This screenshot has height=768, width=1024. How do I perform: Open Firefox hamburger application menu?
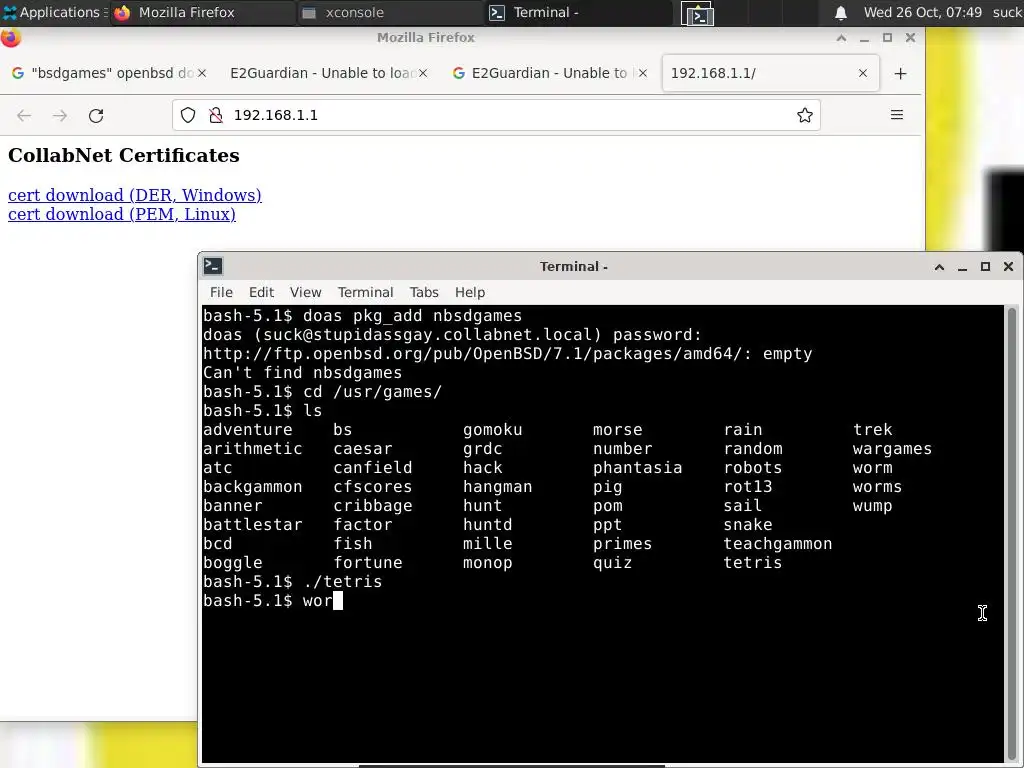pos(897,115)
